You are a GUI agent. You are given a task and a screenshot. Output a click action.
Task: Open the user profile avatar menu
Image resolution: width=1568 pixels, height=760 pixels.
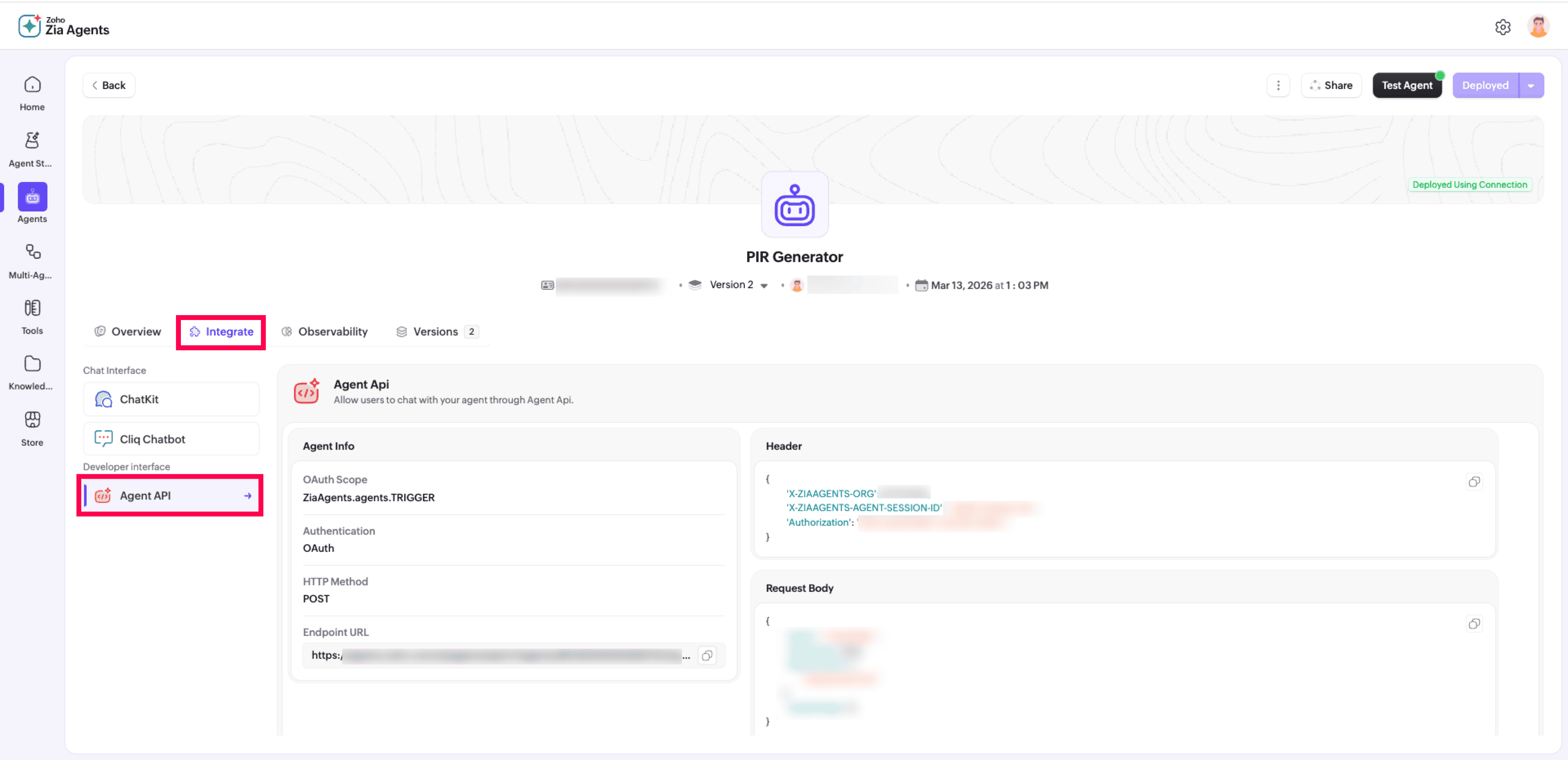pyautogui.click(x=1537, y=27)
